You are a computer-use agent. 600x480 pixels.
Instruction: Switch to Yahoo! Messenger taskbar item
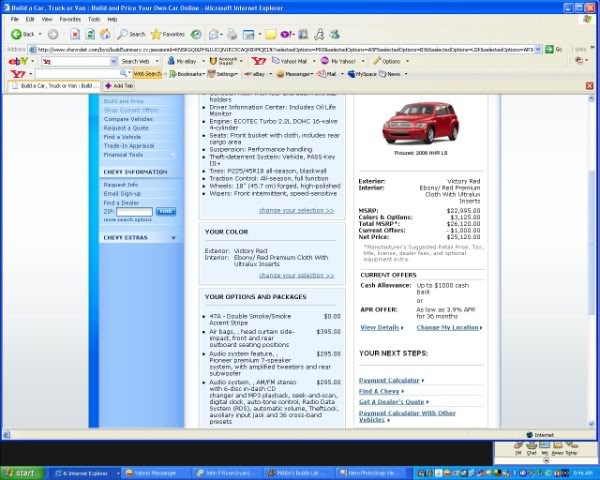(x=155, y=473)
